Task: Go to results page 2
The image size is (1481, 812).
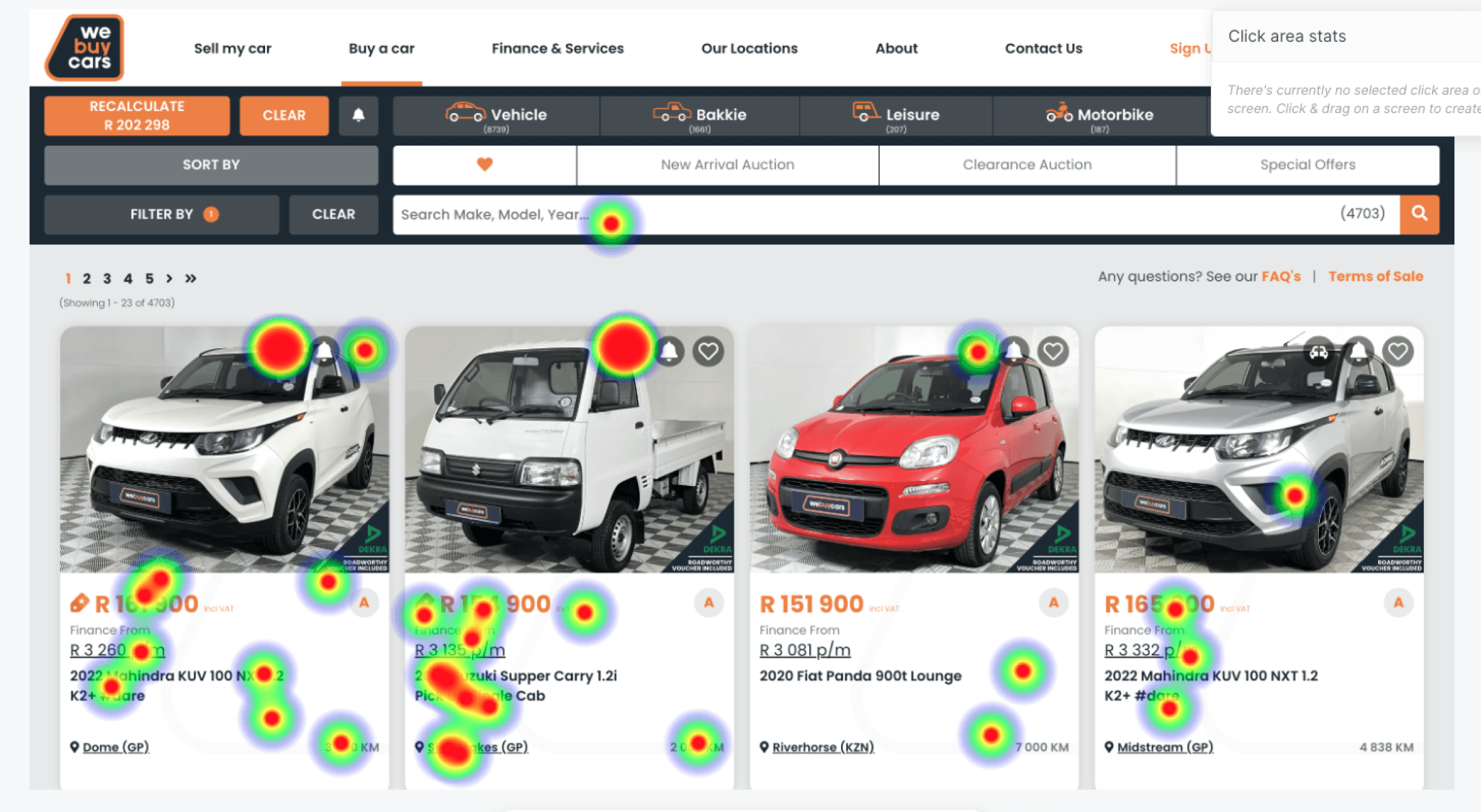Action: pyautogui.click(x=87, y=278)
